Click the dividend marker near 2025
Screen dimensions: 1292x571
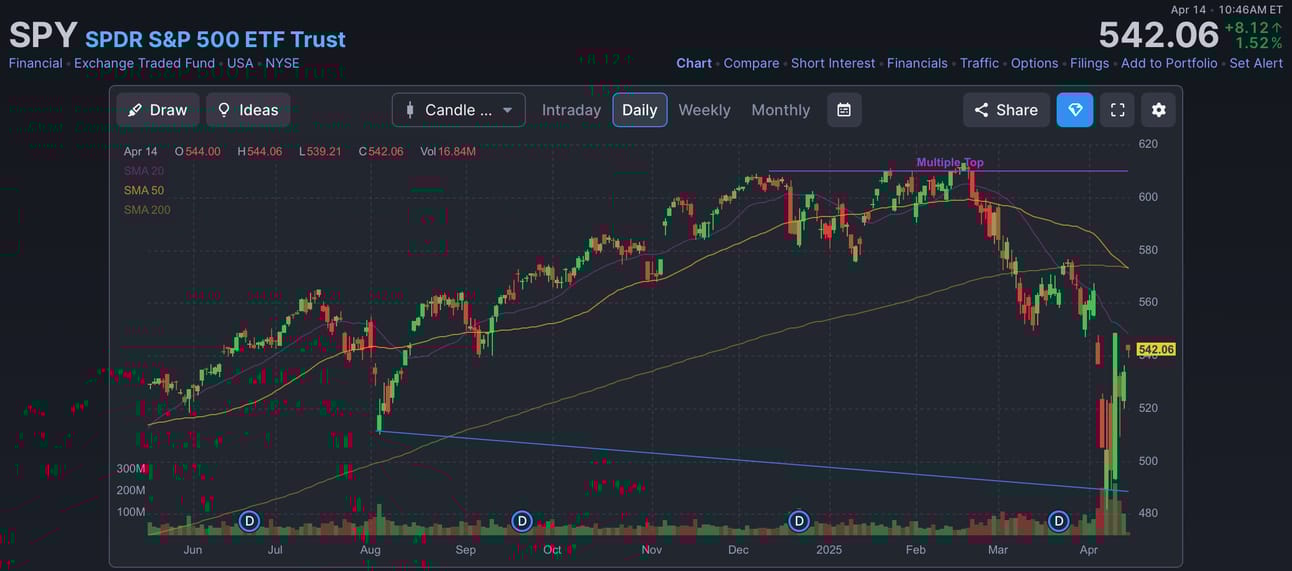[798, 521]
